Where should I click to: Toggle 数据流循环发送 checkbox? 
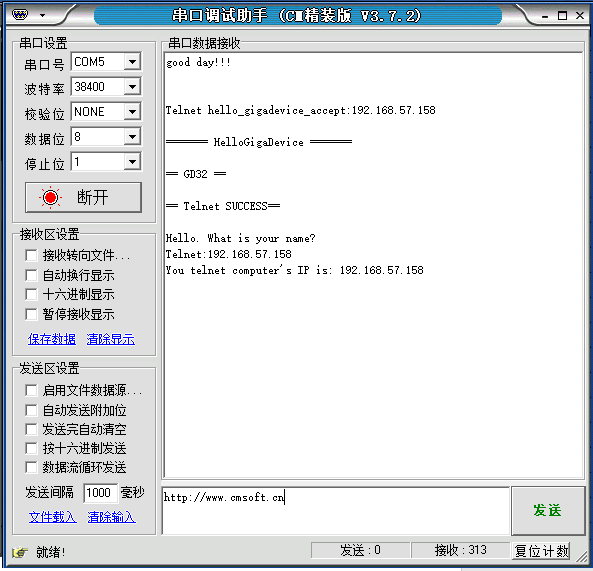(31, 467)
